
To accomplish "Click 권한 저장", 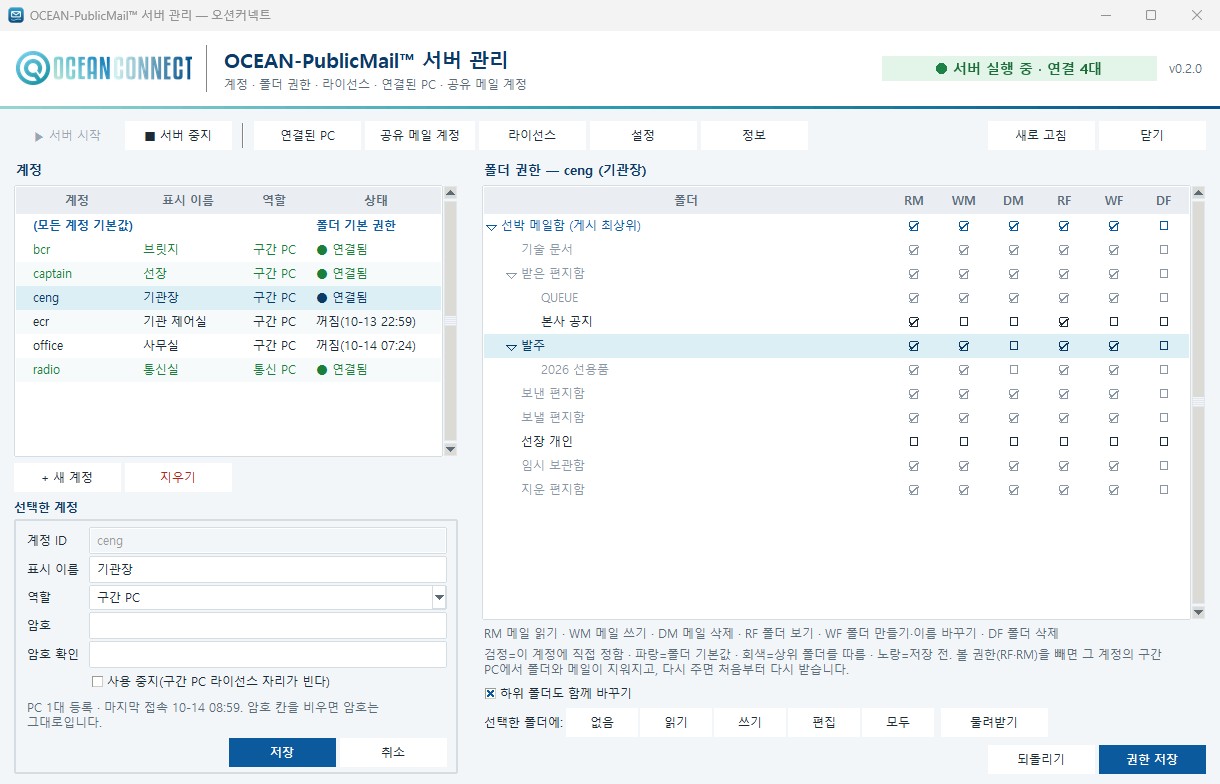I will (x=1152, y=759).
